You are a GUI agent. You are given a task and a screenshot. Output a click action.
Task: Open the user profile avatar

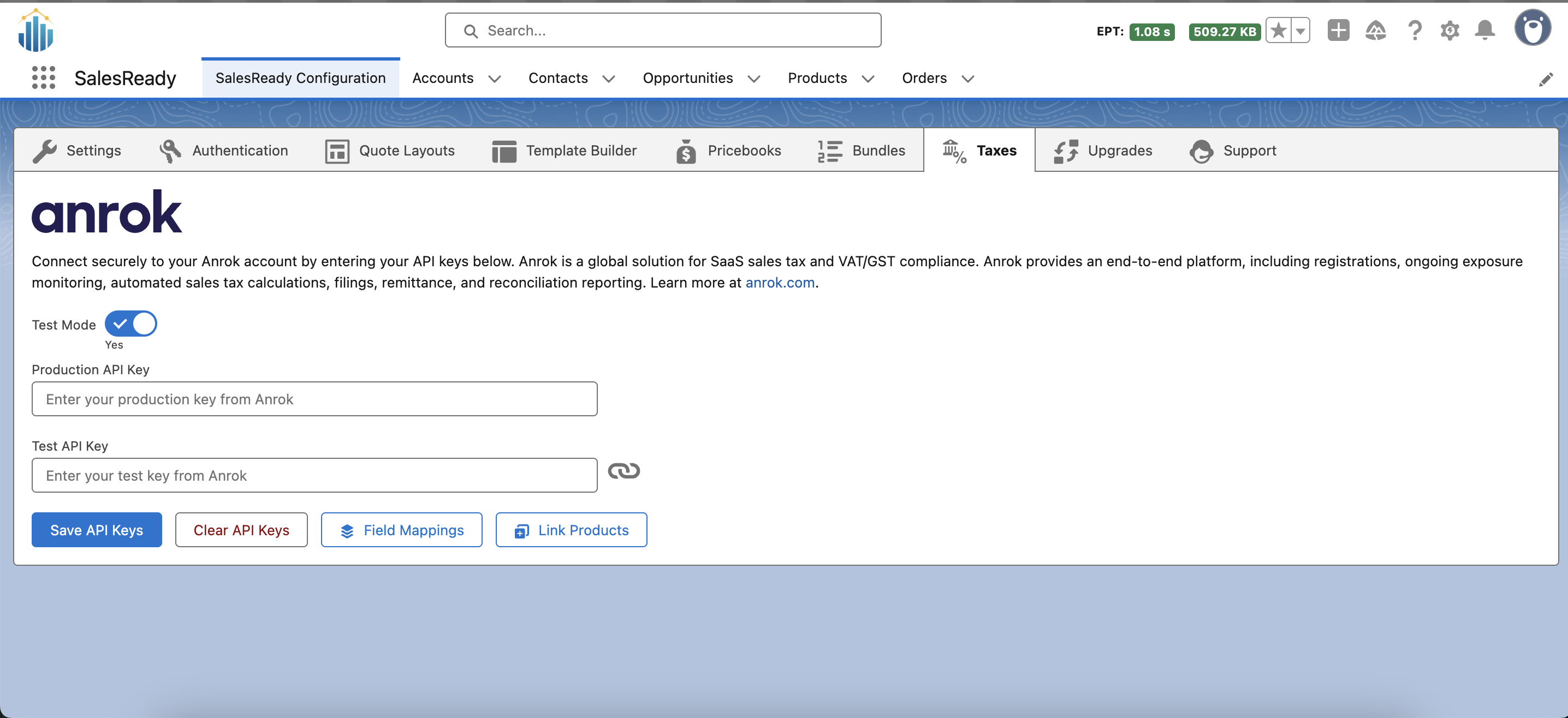(1531, 28)
